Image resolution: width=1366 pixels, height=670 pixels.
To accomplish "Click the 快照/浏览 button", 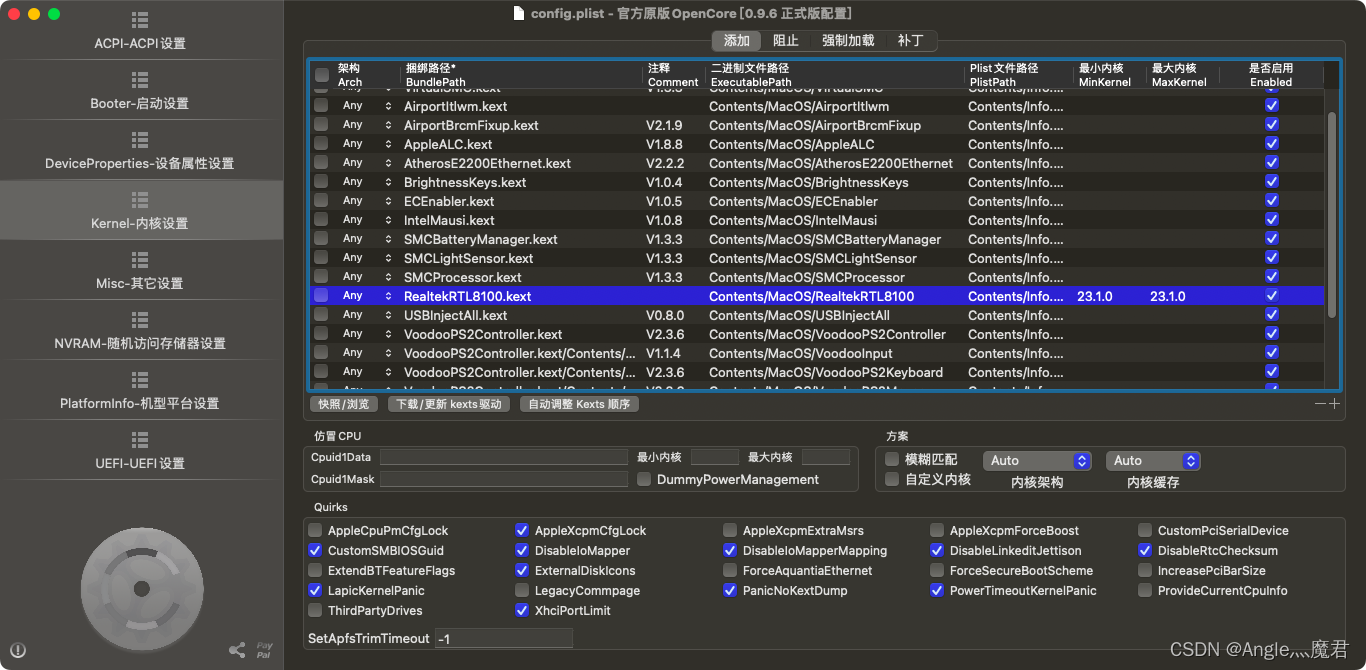I will pos(344,404).
